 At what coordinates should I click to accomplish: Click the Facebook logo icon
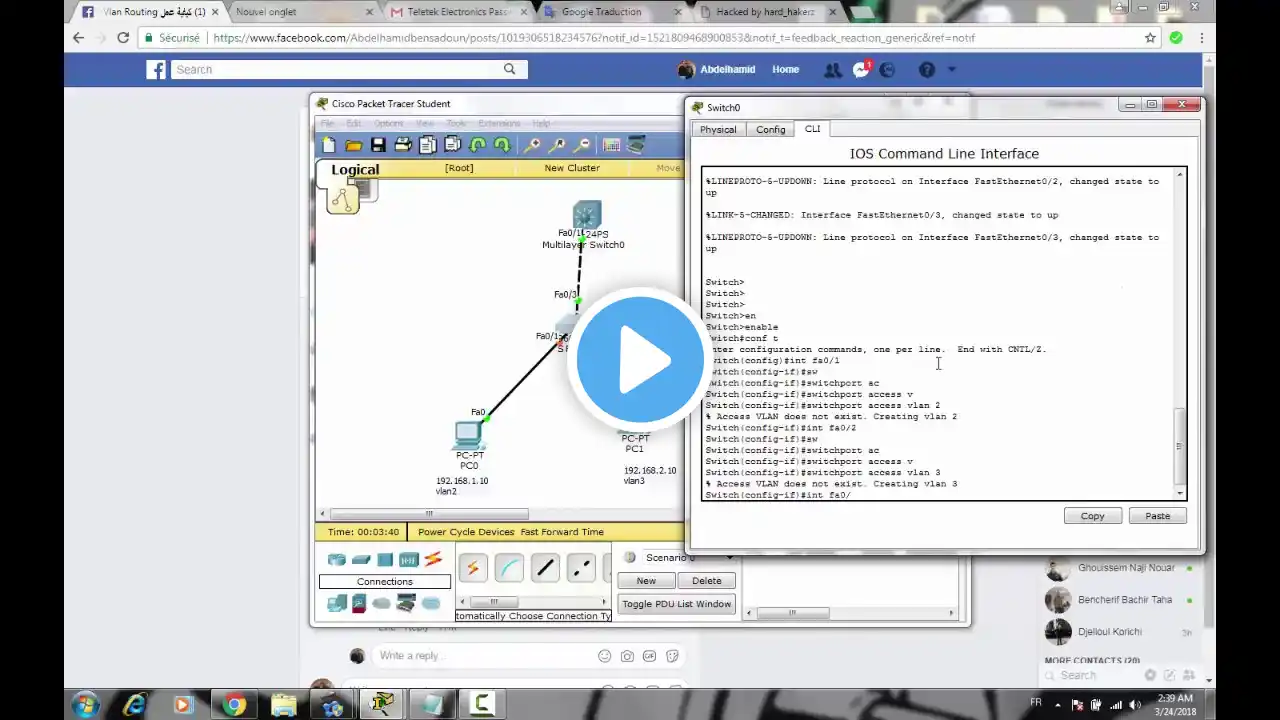tap(156, 70)
